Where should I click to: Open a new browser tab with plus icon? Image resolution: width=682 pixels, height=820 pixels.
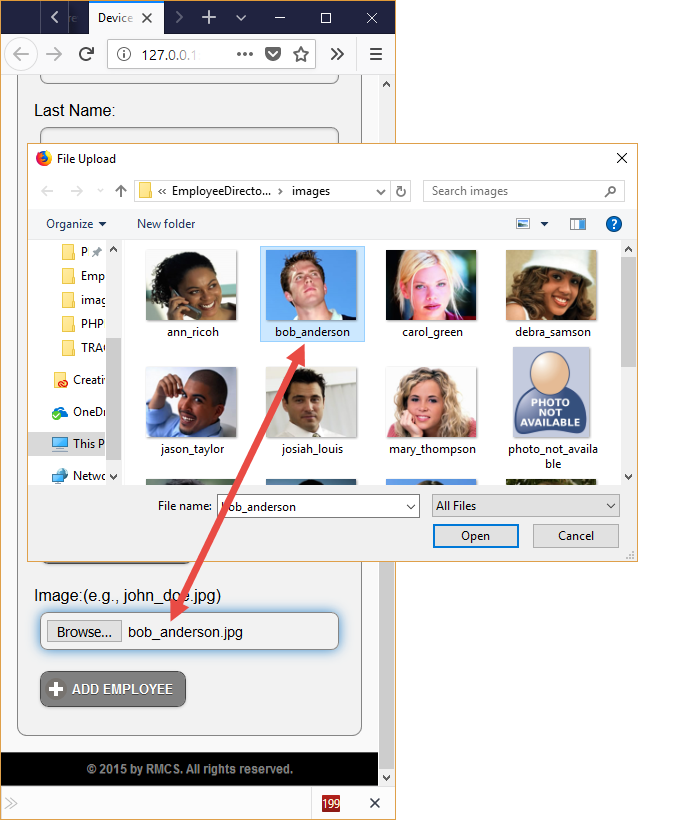[209, 18]
